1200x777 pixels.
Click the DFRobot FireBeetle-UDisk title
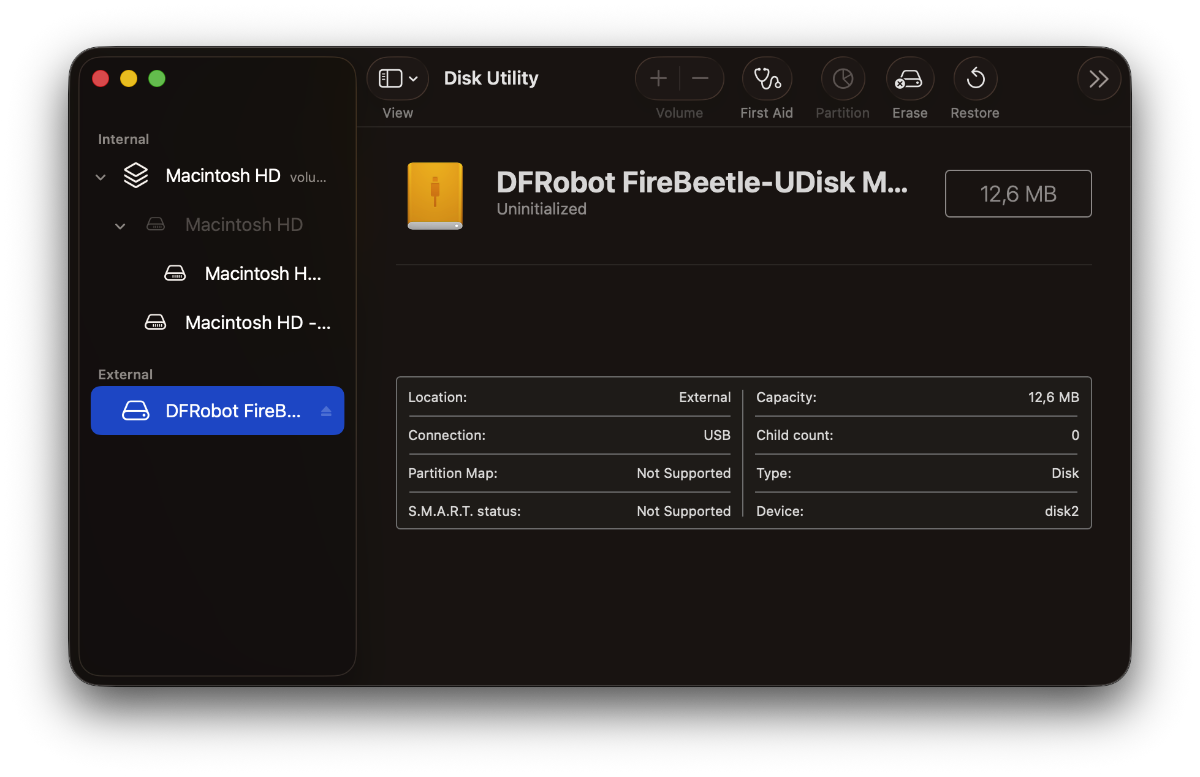coord(702,182)
